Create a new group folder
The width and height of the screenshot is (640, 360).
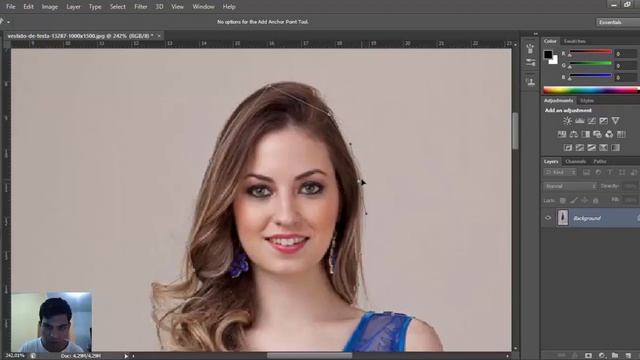(x=615, y=356)
